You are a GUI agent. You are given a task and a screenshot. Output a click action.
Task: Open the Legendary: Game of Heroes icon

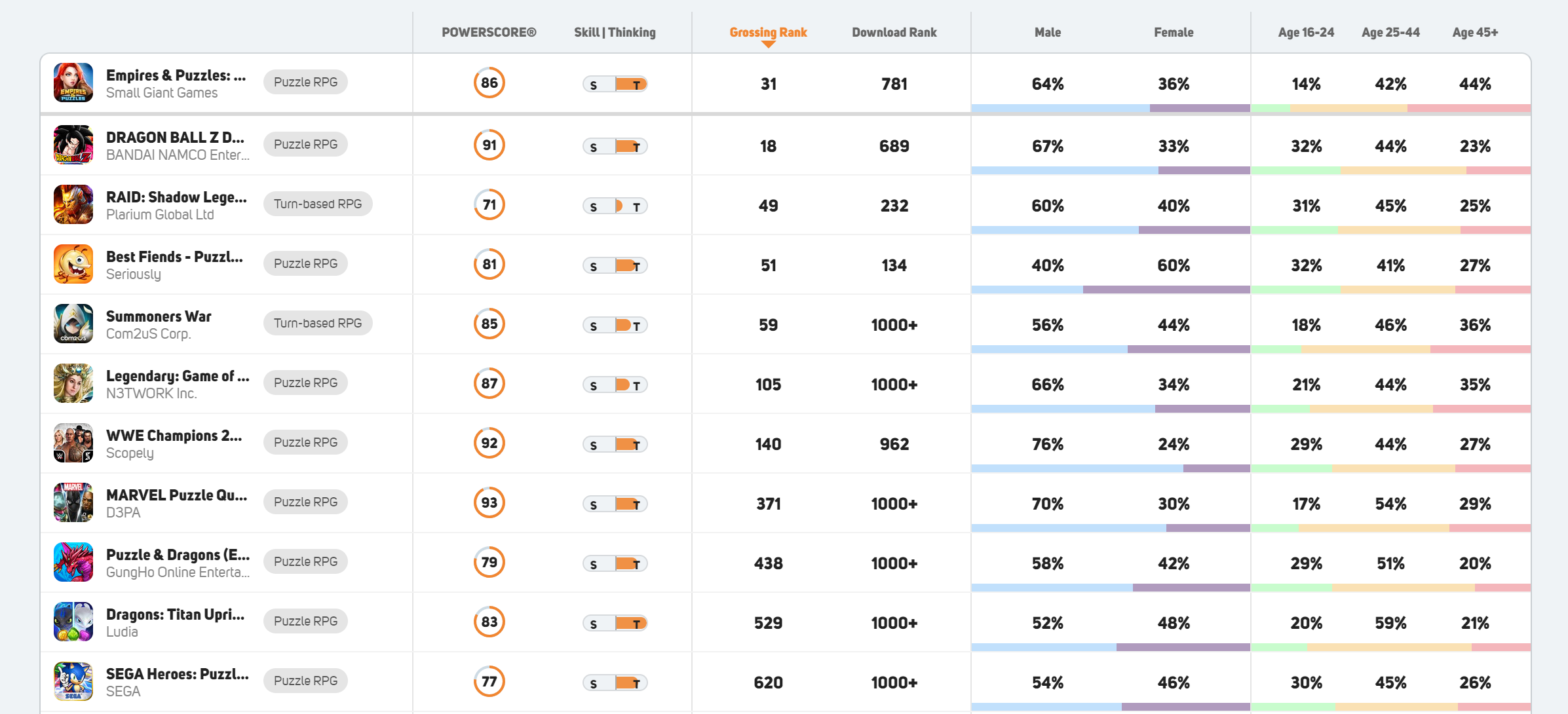(x=73, y=383)
